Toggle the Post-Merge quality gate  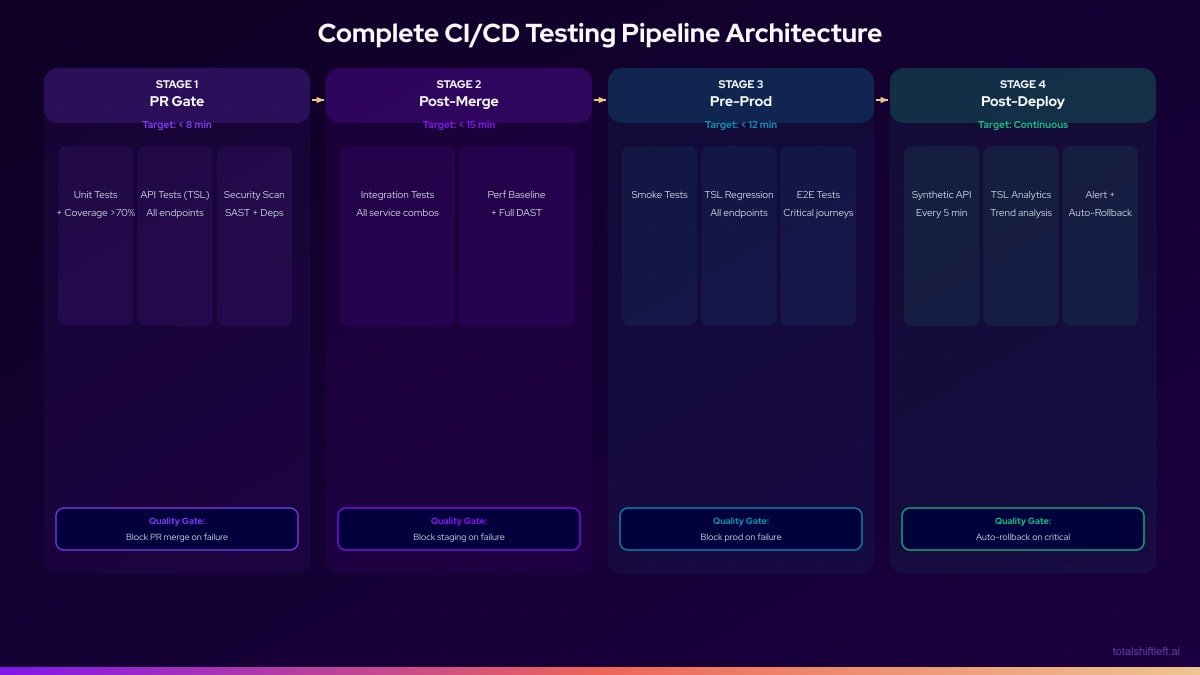(459, 529)
